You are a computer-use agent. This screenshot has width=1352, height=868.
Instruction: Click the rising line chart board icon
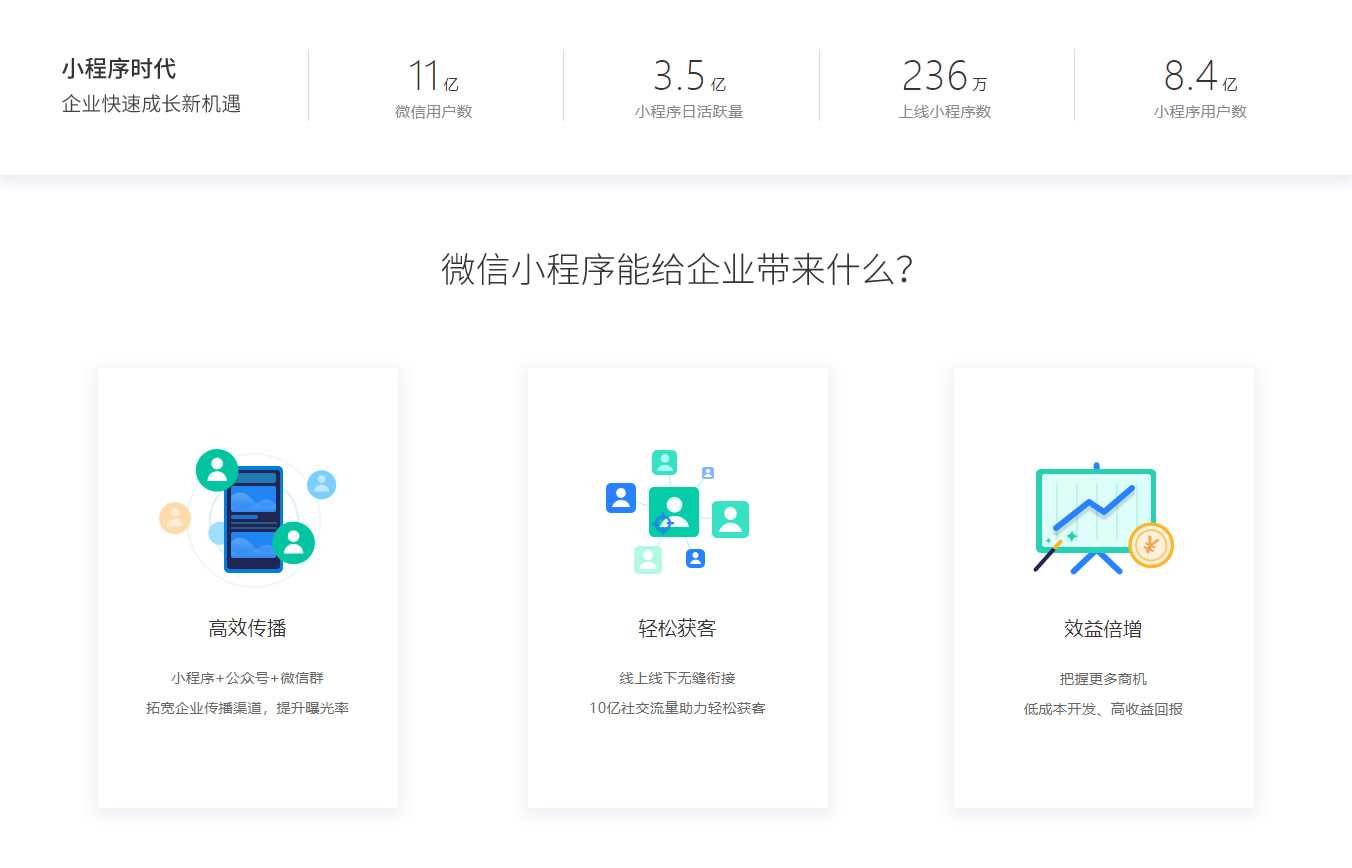click(1095, 510)
